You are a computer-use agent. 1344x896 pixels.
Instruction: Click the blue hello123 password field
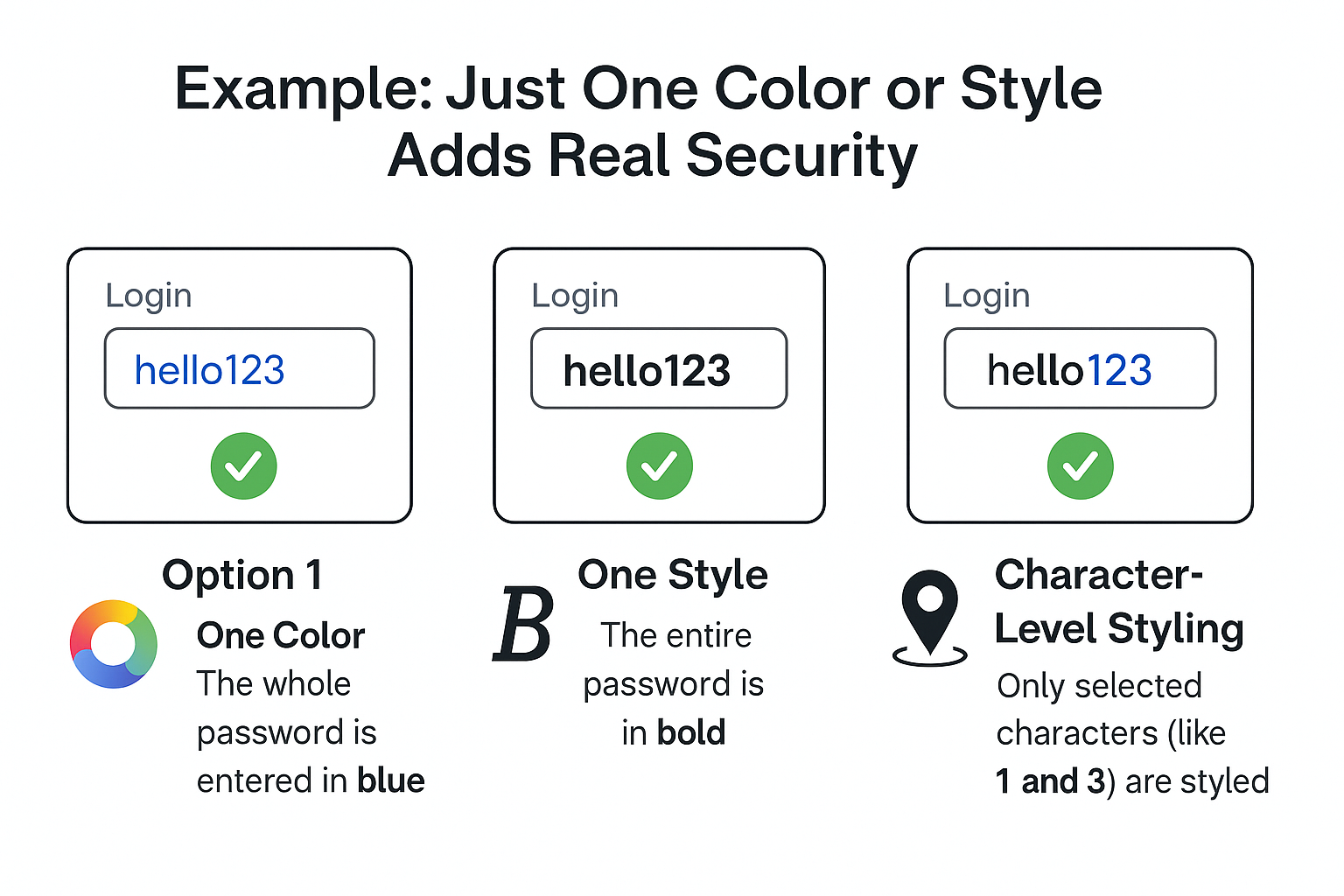pos(239,369)
